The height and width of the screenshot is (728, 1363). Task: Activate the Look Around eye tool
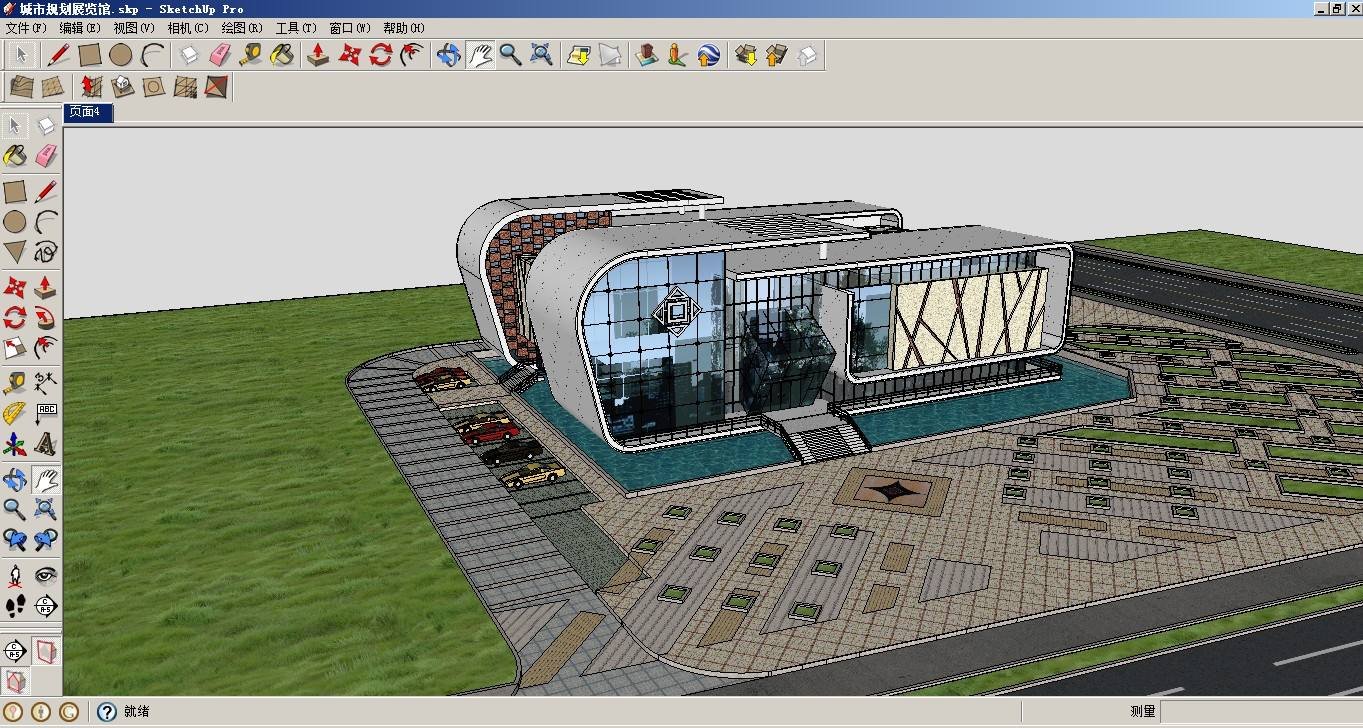[46, 575]
